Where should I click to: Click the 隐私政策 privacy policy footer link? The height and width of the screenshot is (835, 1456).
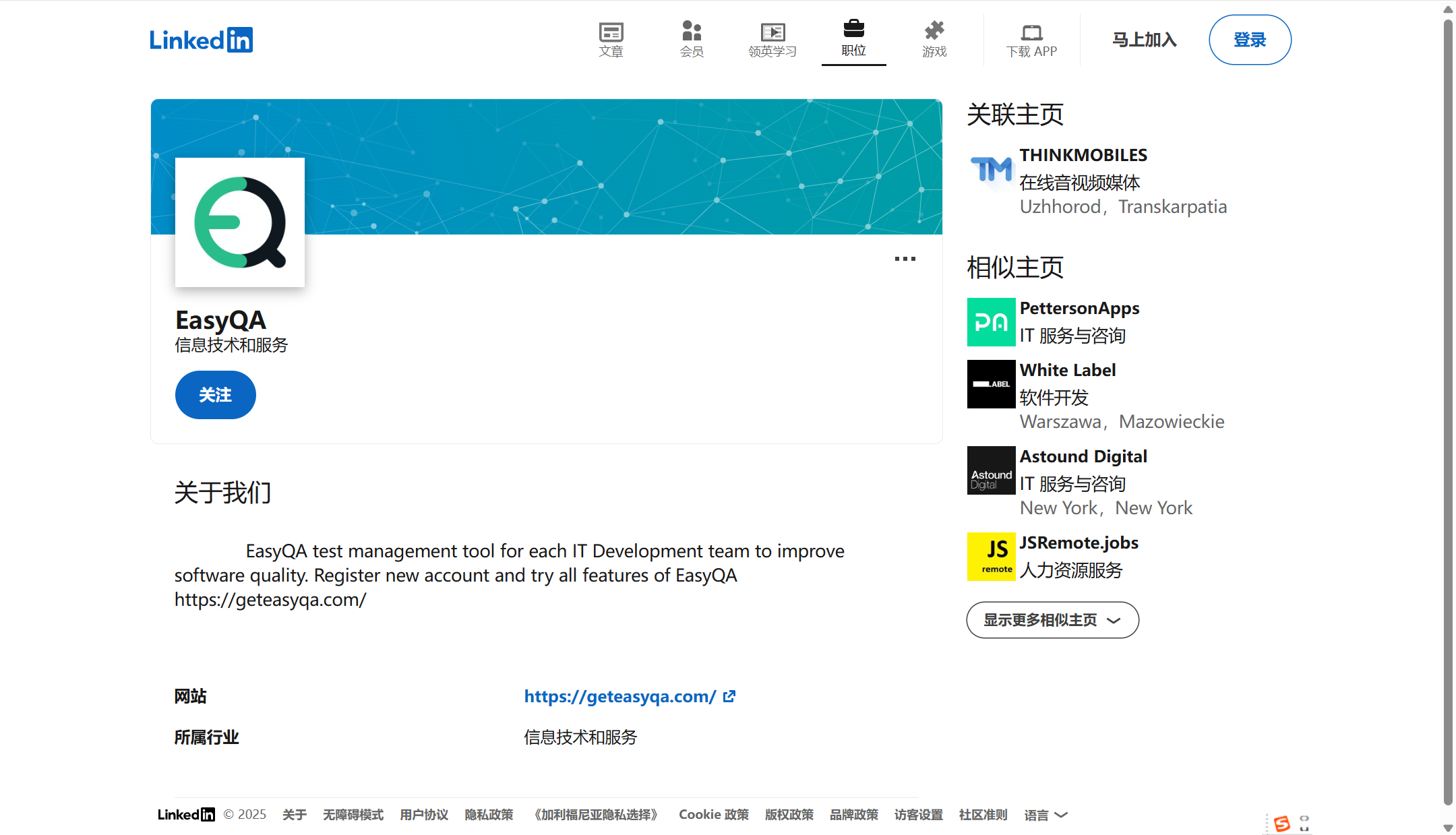[x=489, y=815]
